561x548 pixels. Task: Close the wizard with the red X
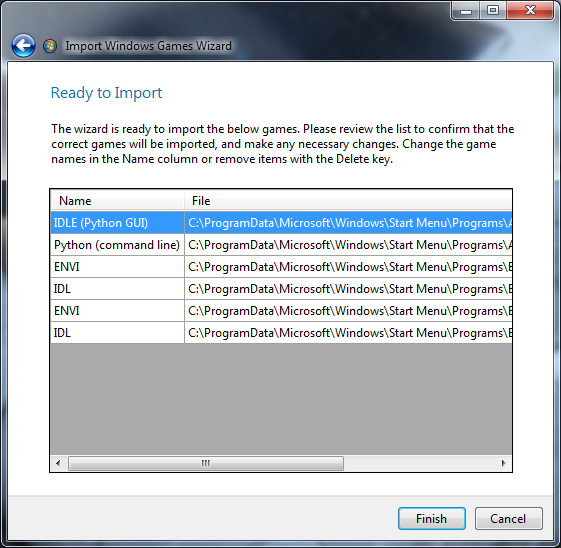(x=530, y=10)
